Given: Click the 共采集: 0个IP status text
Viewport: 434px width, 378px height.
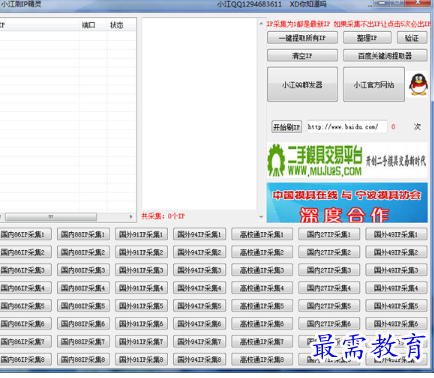Looking at the screenshot, I should [x=163, y=216].
